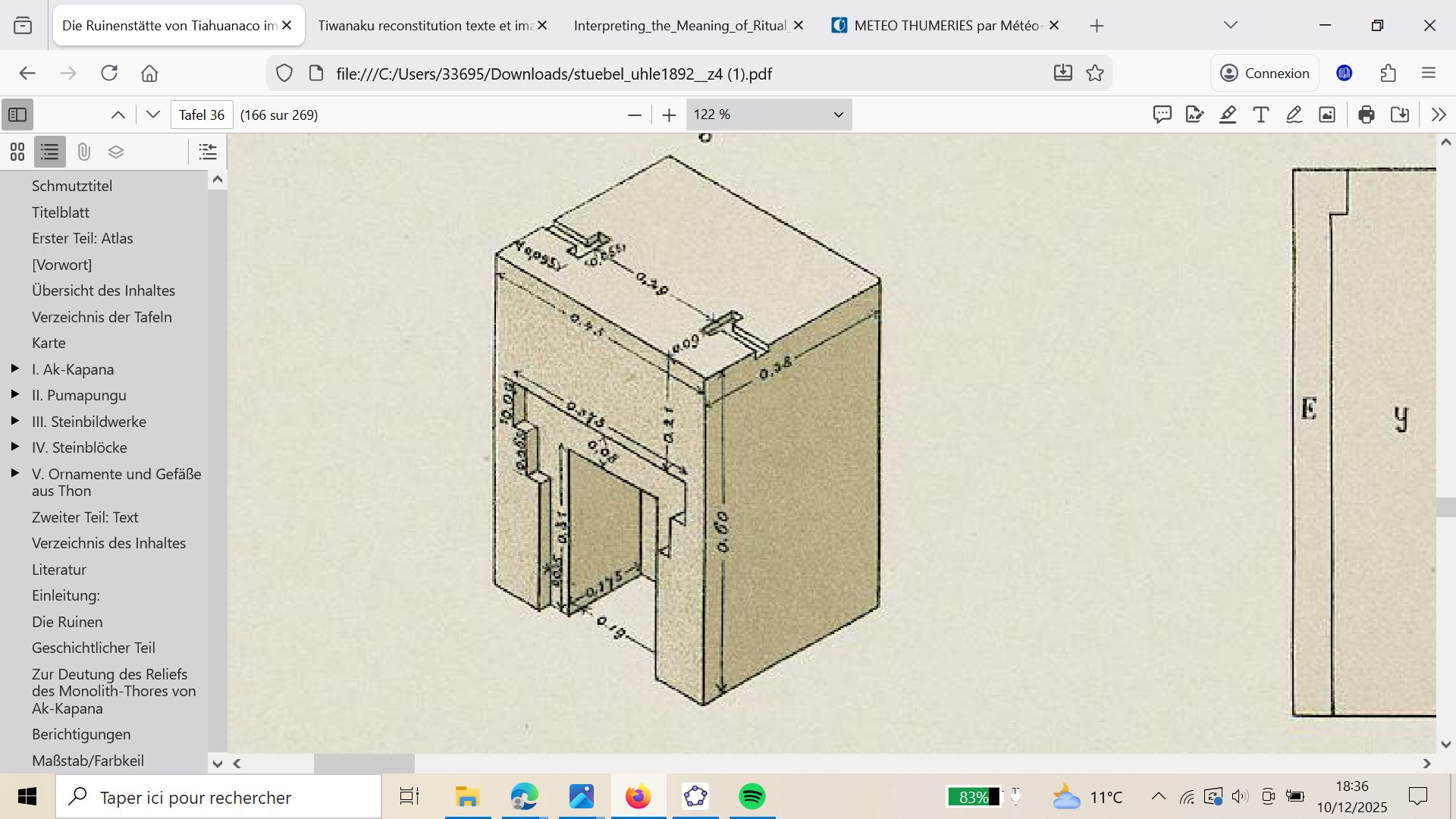Toggle the PDF sidebar panel
Viewport: 1456px width, 819px height.
[x=17, y=115]
